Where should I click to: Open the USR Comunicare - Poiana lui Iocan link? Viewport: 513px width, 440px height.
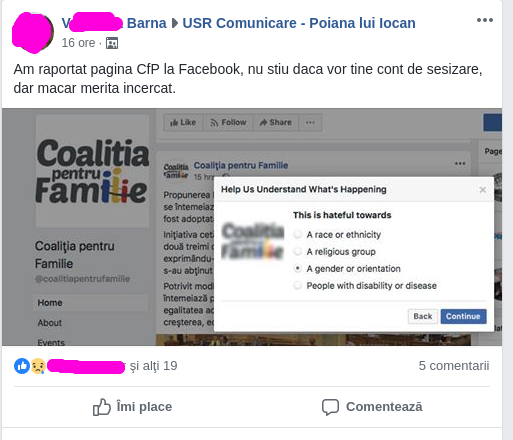coord(299,23)
